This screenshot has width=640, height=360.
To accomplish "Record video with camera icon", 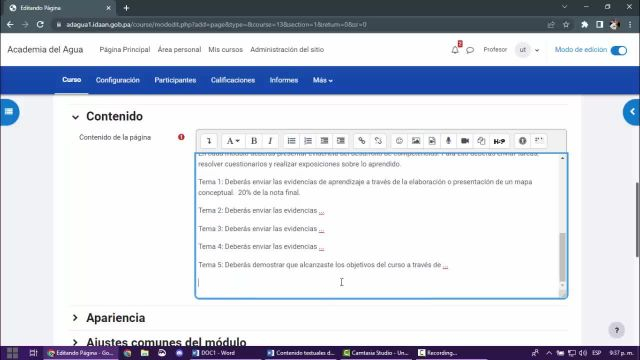I will coord(465,141).
